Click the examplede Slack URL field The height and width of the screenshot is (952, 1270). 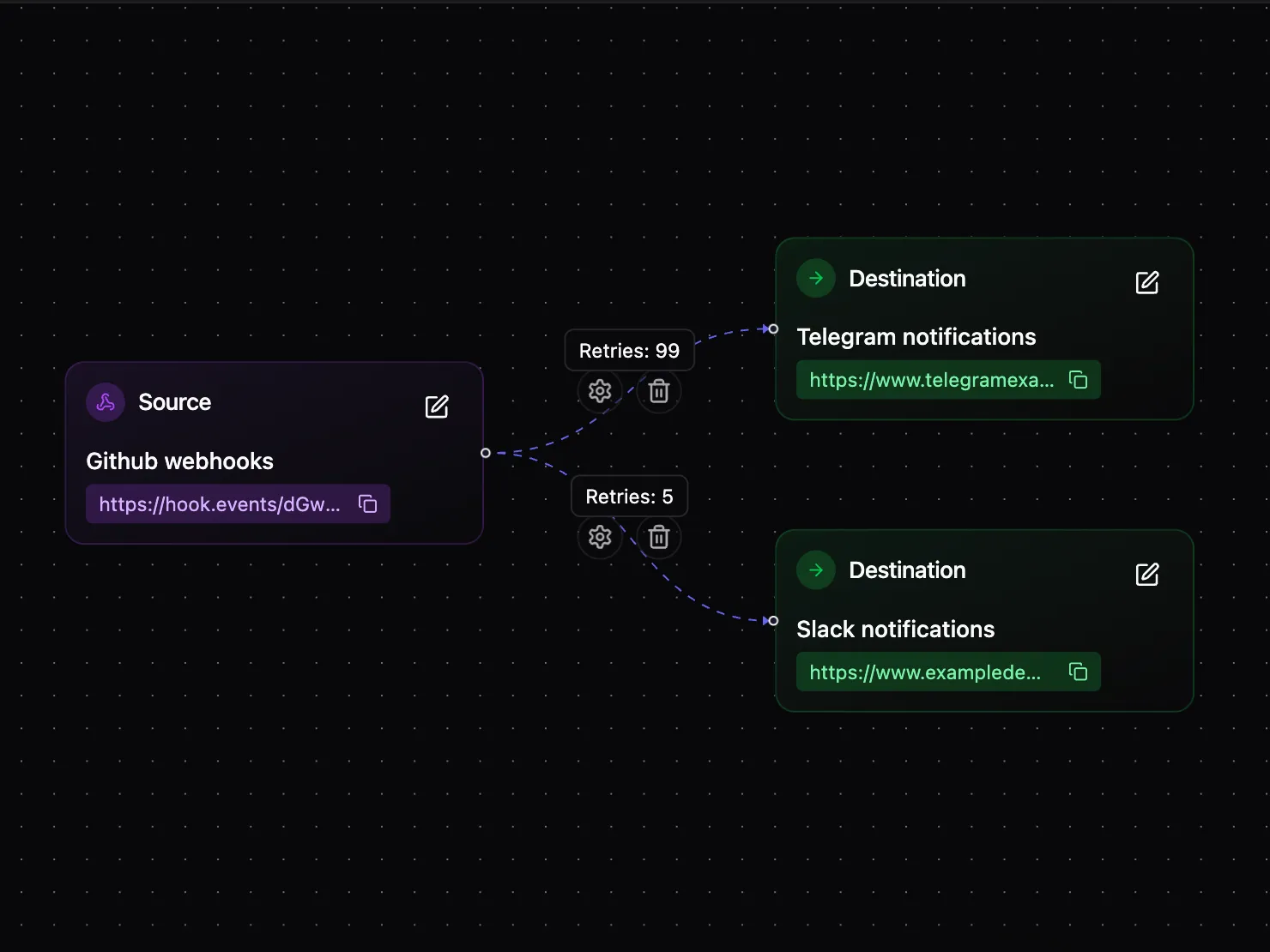[928, 672]
